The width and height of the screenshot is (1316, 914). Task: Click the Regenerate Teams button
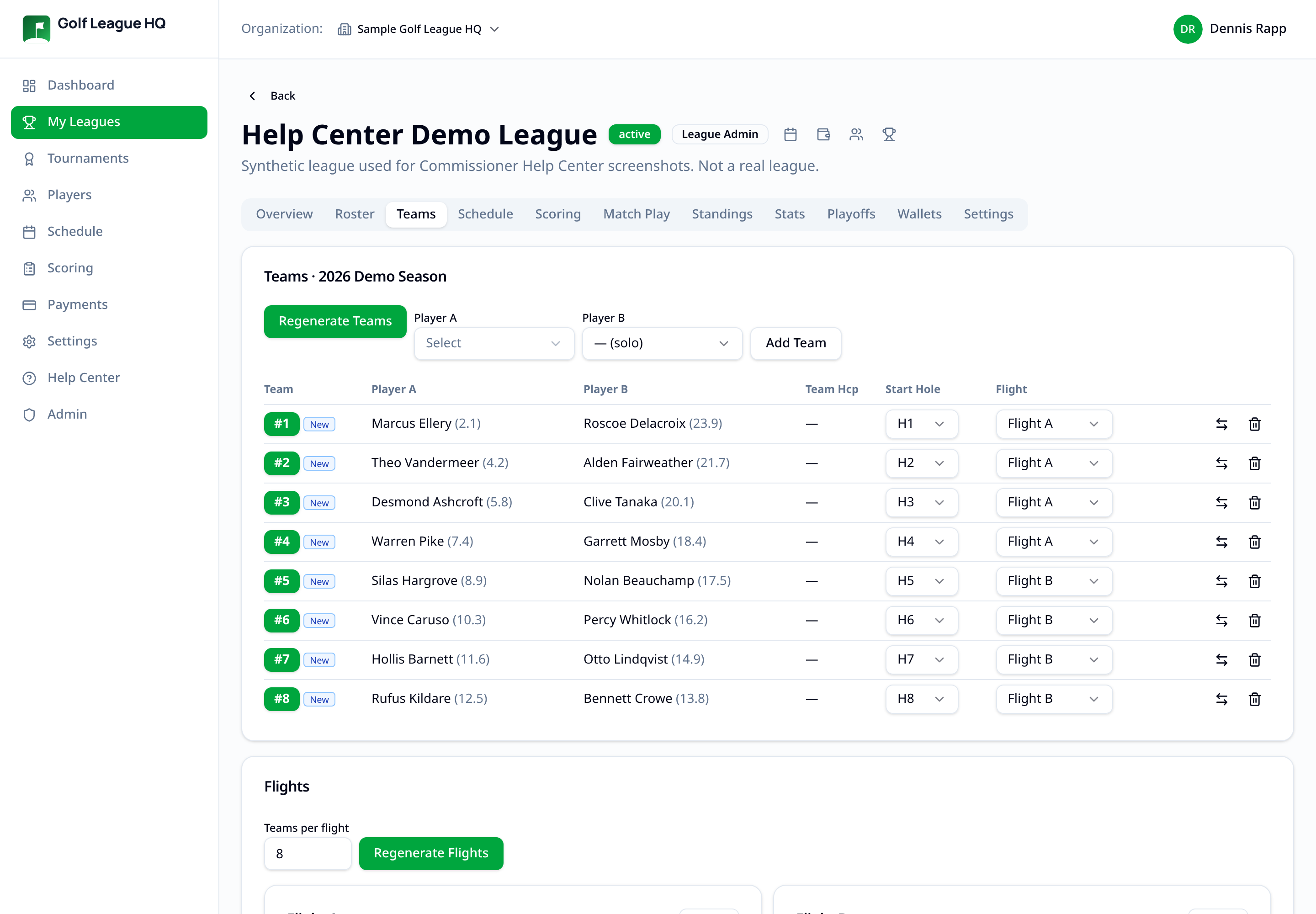click(x=335, y=321)
